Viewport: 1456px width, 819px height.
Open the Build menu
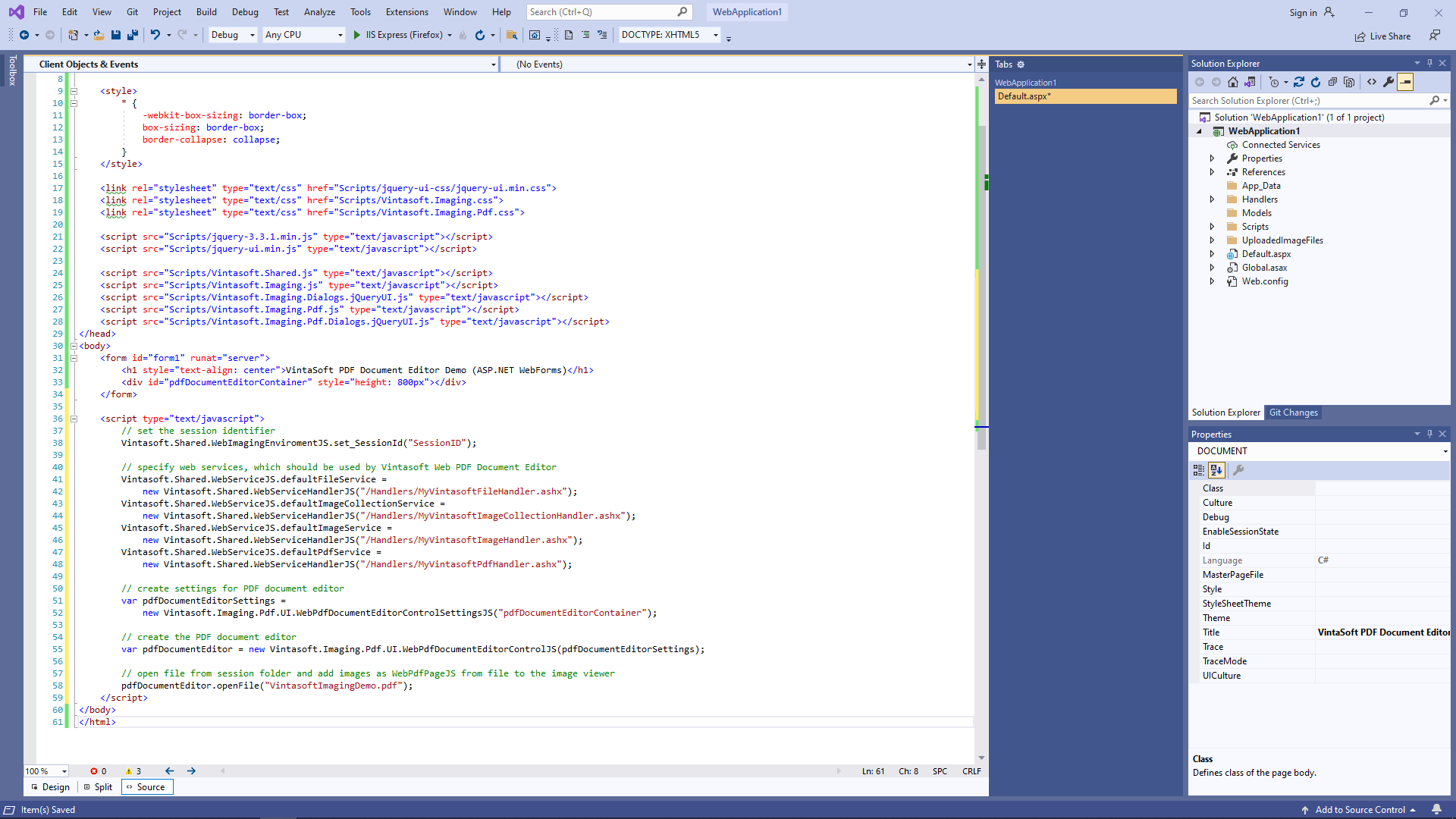tap(206, 12)
